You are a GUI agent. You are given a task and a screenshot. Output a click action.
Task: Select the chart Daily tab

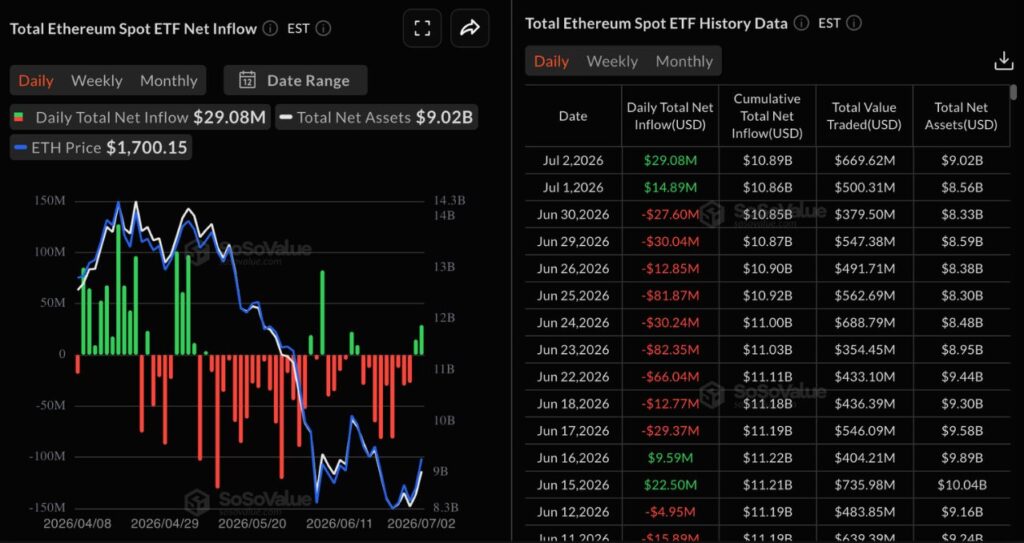[x=36, y=80]
